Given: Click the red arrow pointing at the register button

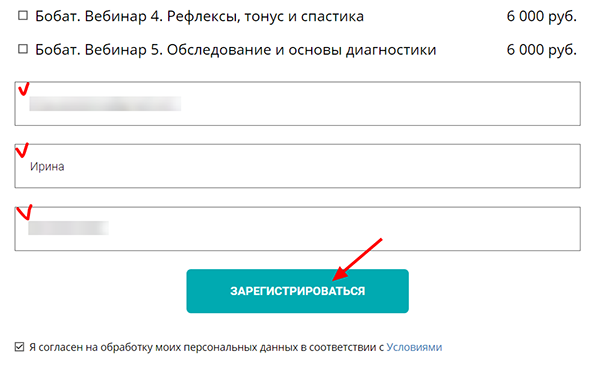Looking at the screenshot, I should (357, 259).
